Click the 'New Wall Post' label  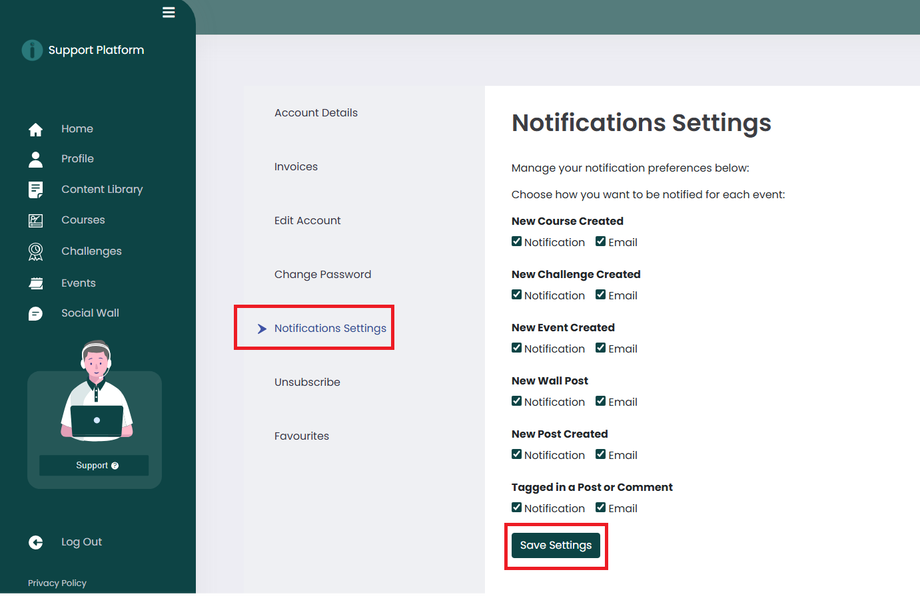[x=550, y=381]
